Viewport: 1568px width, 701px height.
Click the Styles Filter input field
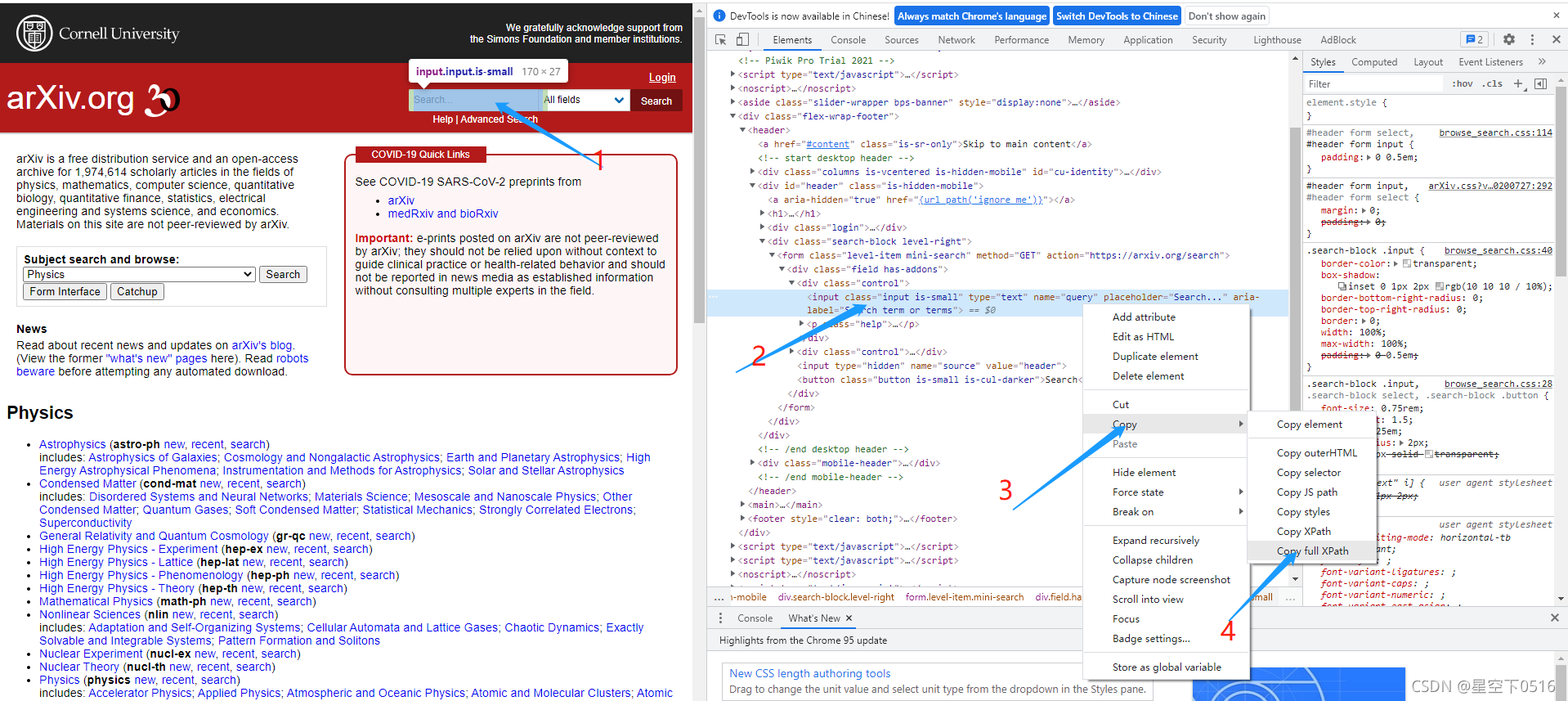pyautogui.click(x=1373, y=83)
